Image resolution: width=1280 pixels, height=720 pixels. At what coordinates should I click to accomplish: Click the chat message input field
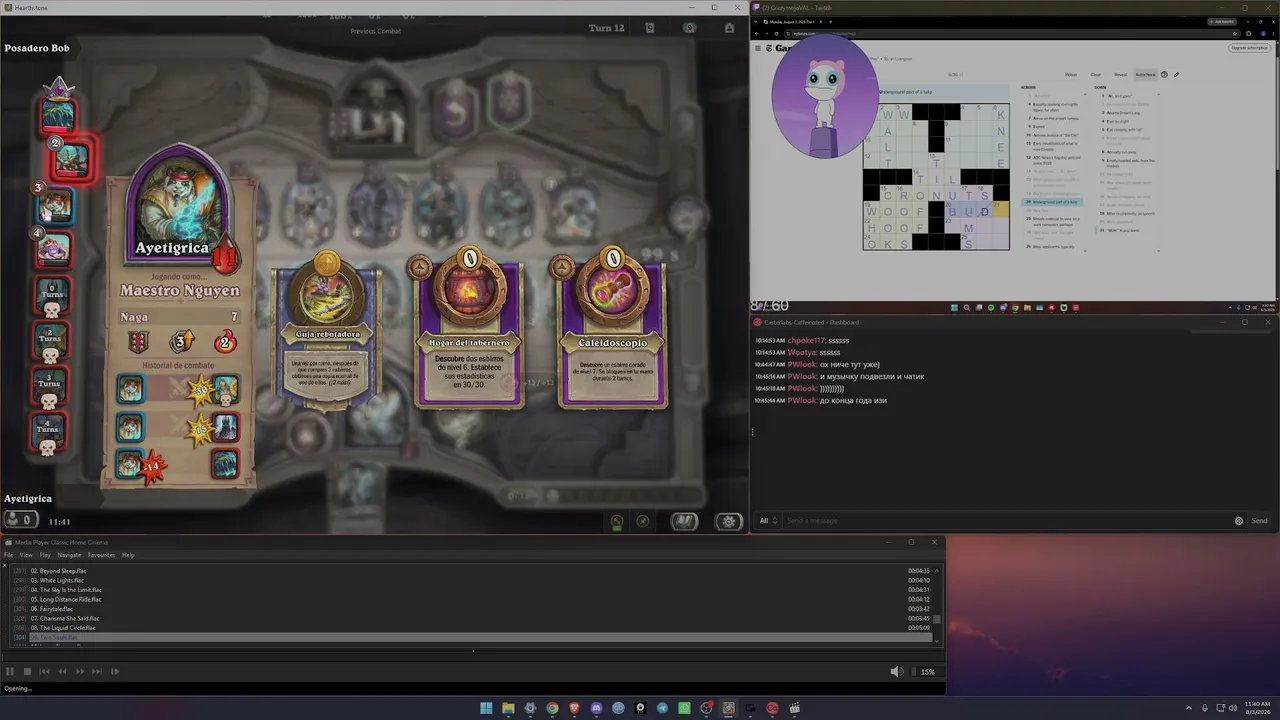(1008, 521)
